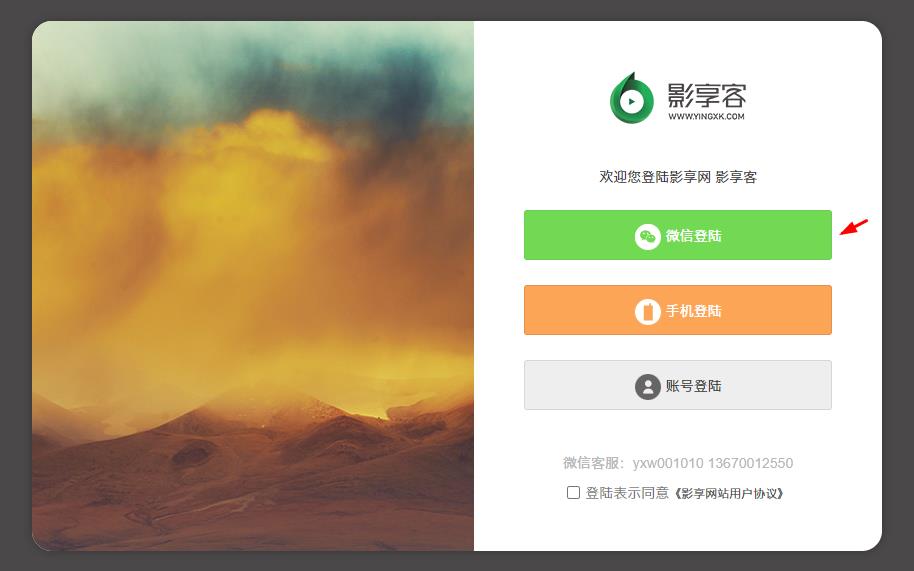
Task: Open the 《影享网站用户协议》 link
Action: [729, 494]
